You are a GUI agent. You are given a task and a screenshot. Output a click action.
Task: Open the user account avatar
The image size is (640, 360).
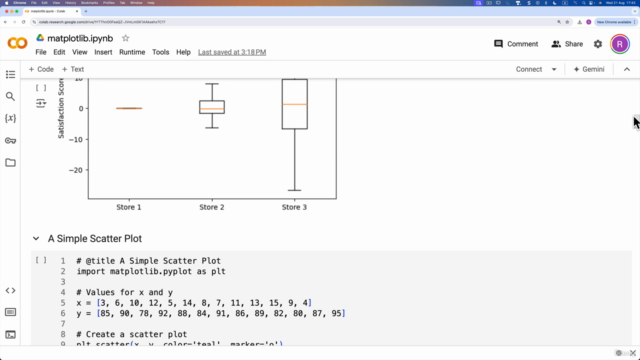(620, 44)
